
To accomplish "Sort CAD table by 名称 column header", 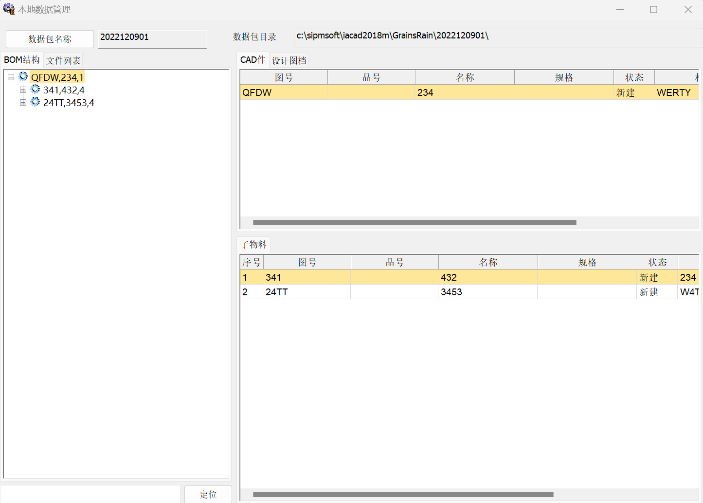I will point(464,77).
